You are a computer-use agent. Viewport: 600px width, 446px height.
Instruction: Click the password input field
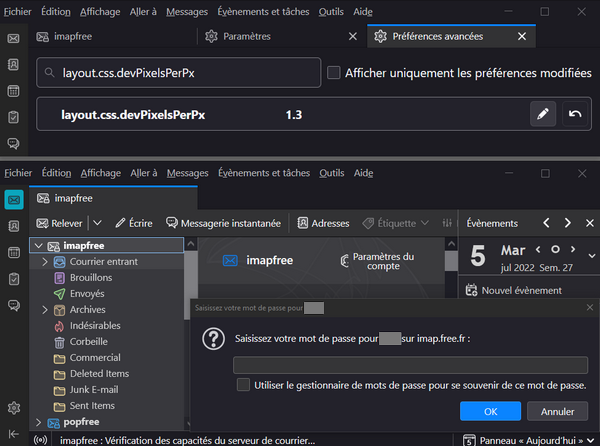410,365
